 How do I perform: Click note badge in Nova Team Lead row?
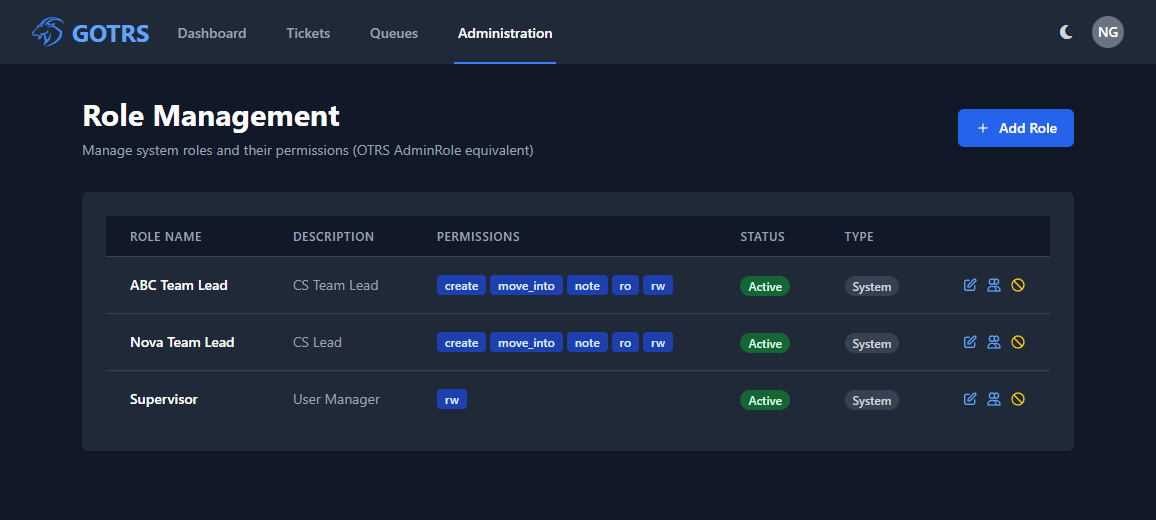click(x=588, y=342)
